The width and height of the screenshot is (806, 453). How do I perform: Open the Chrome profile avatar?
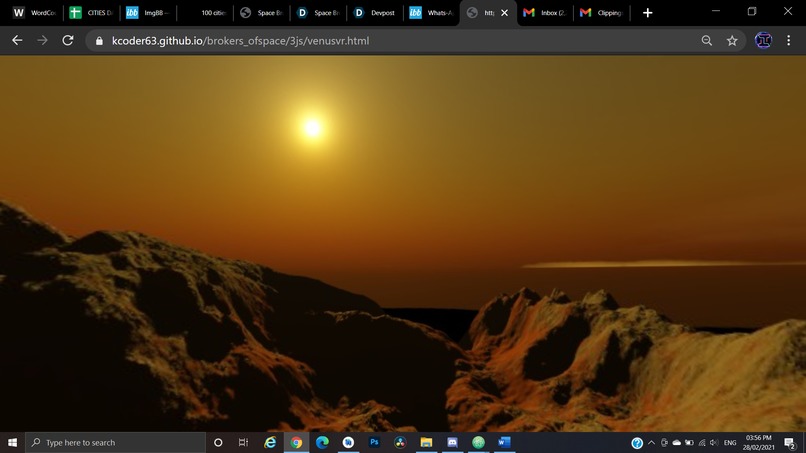tap(763, 40)
